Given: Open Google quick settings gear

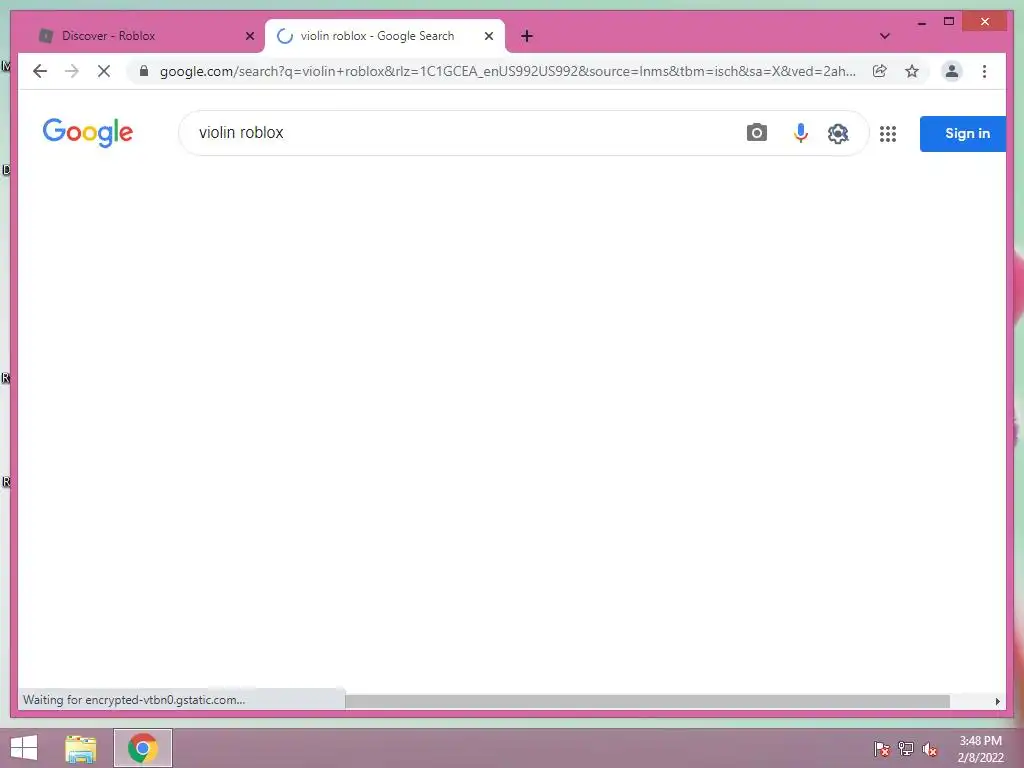Looking at the screenshot, I should (838, 134).
